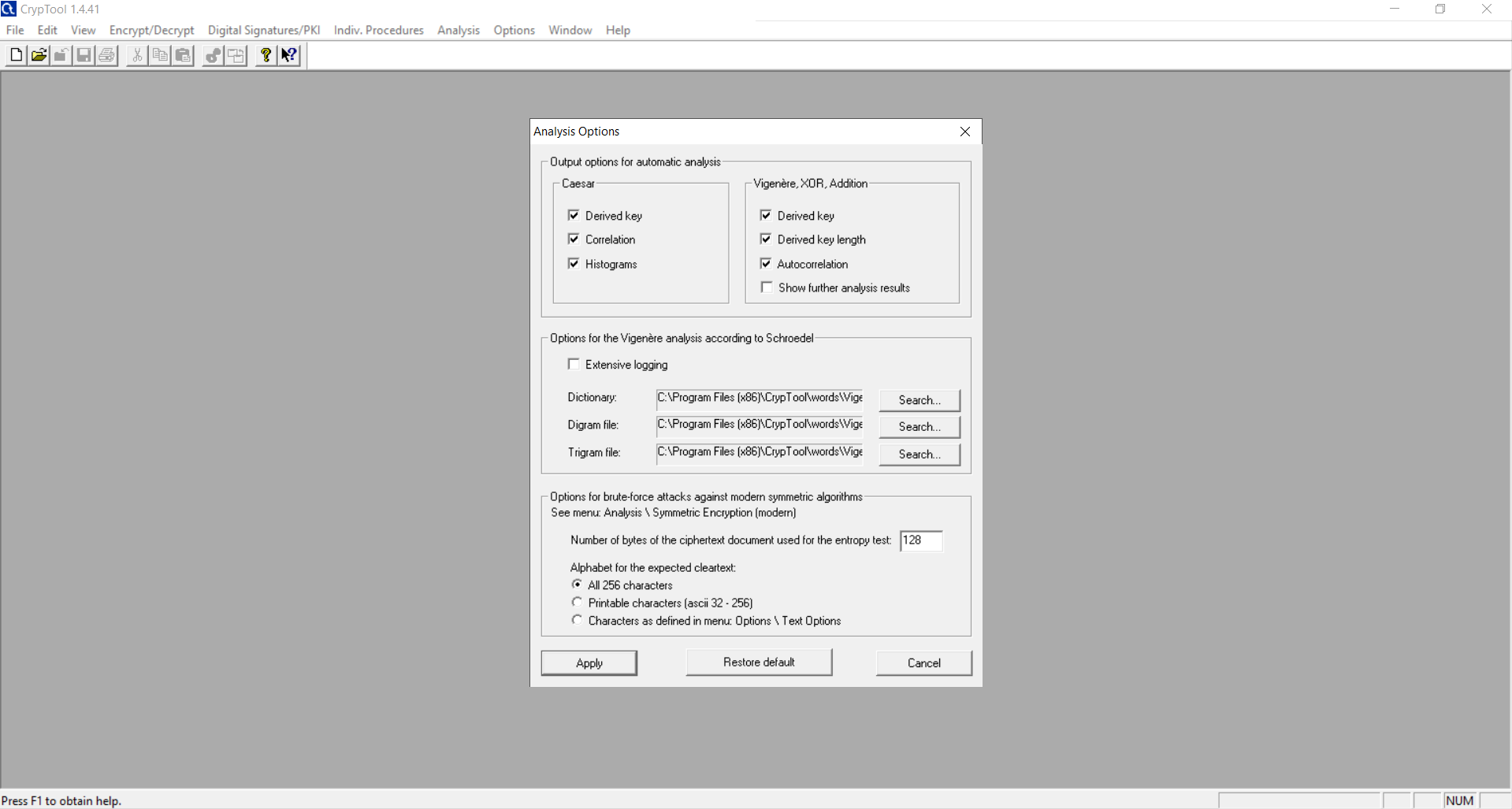Screen dimensions: 1512x809
Task: Open the Edit menu
Action: 47,30
